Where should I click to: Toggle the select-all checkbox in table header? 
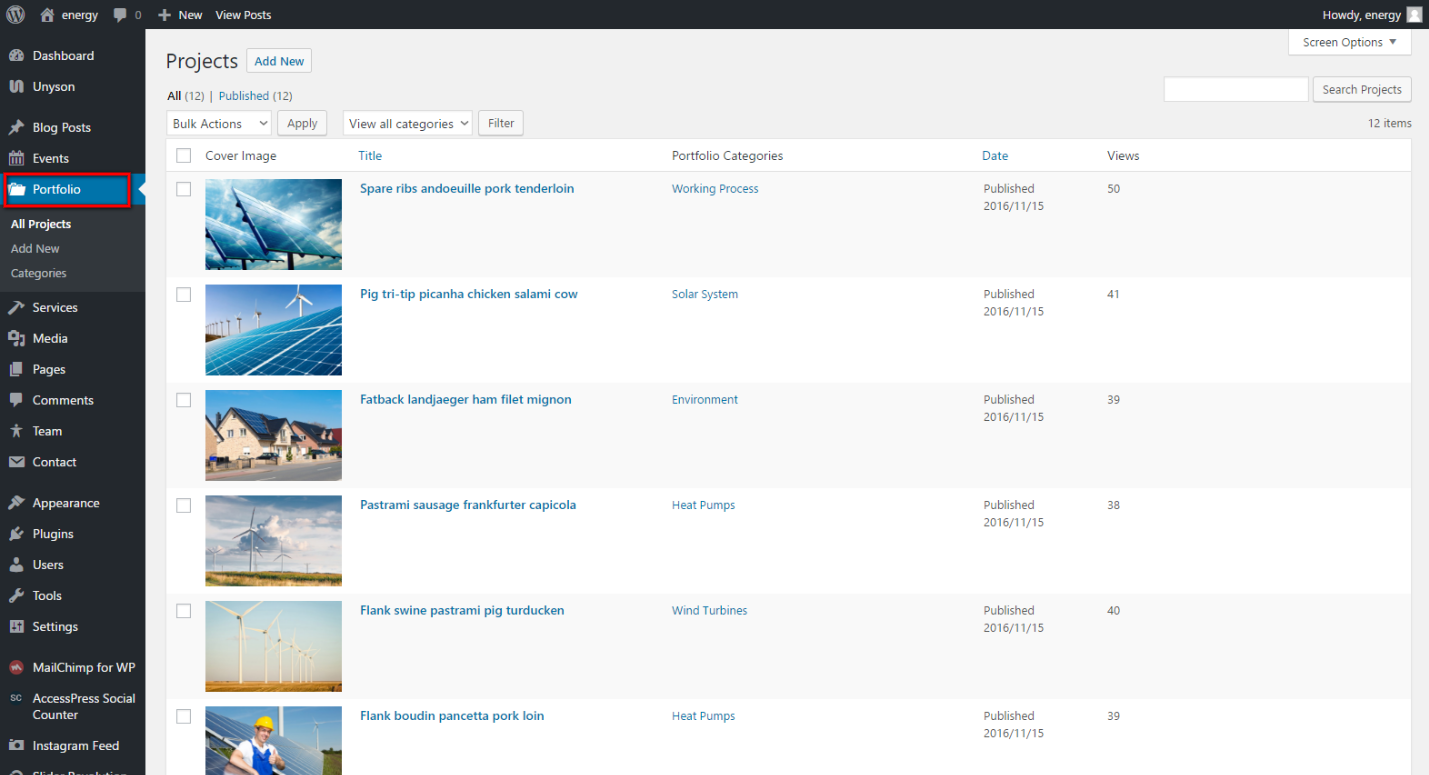tap(183, 156)
